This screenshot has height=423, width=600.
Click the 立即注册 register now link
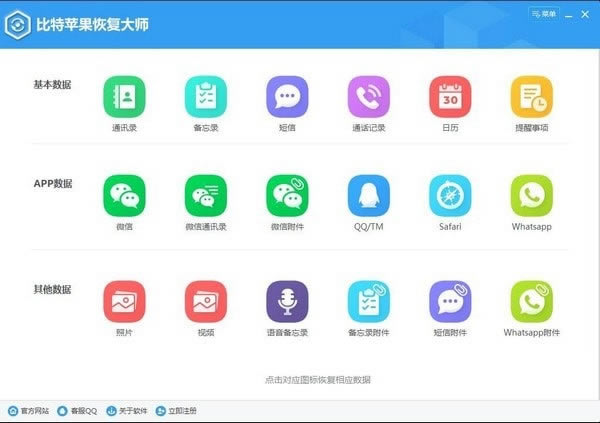coord(176,411)
